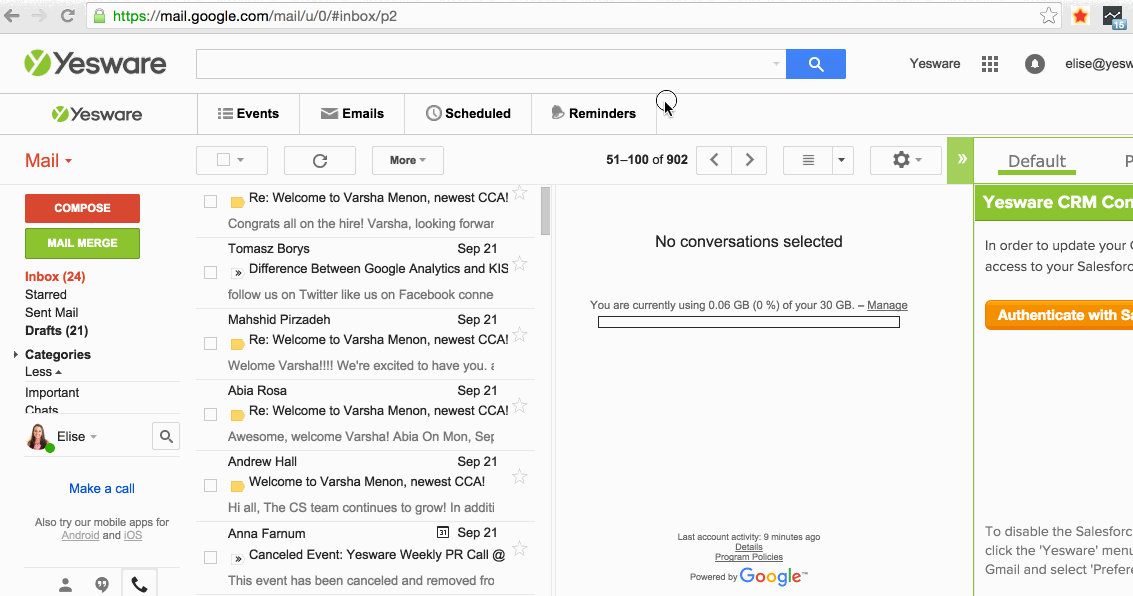Image resolution: width=1133 pixels, height=596 pixels.
Task: Open the Mail switcher dropdown
Action: pyautogui.click(x=48, y=160)
